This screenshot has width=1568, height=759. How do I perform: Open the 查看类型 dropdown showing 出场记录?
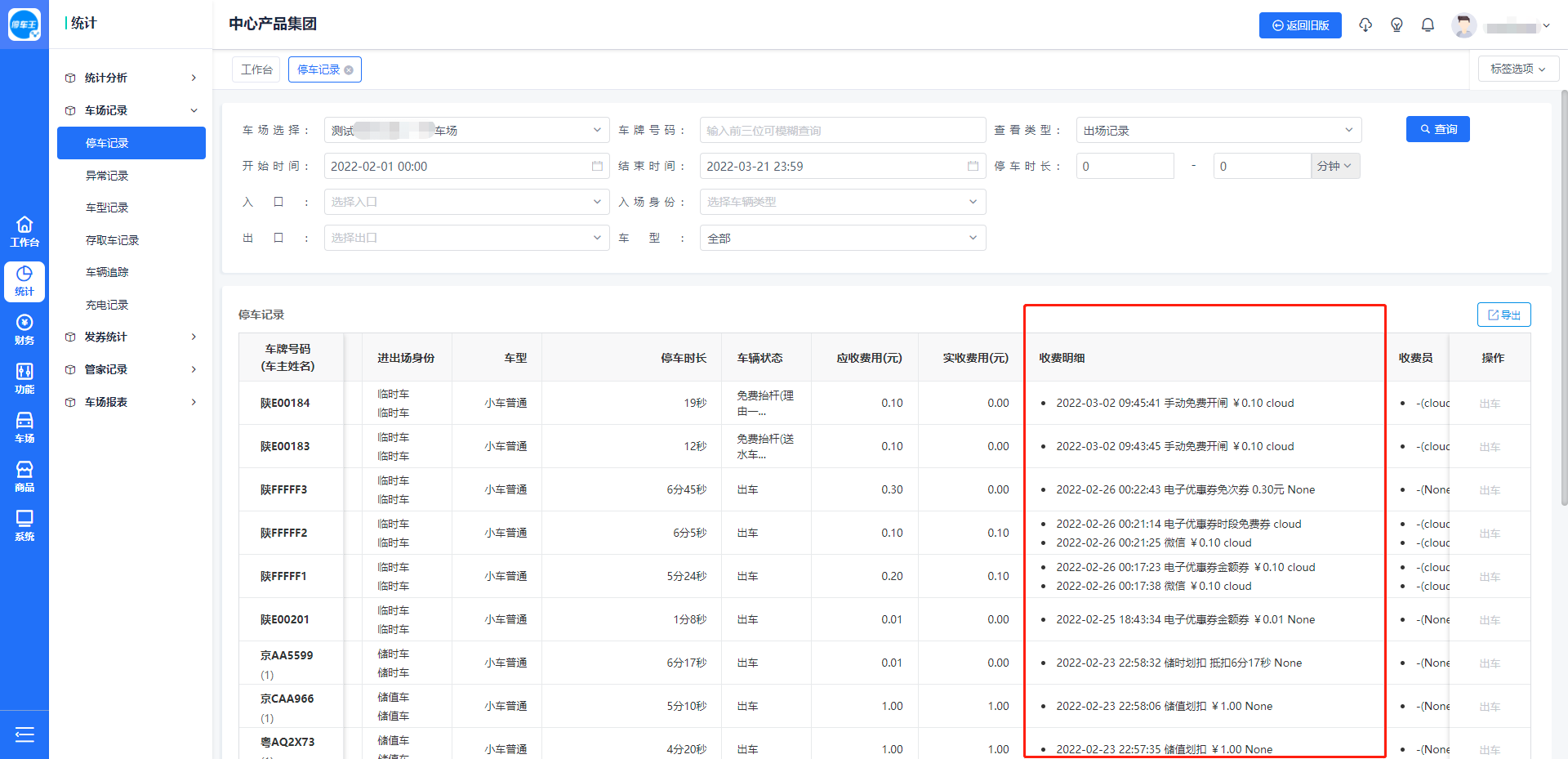click(x=1218, y=131)
